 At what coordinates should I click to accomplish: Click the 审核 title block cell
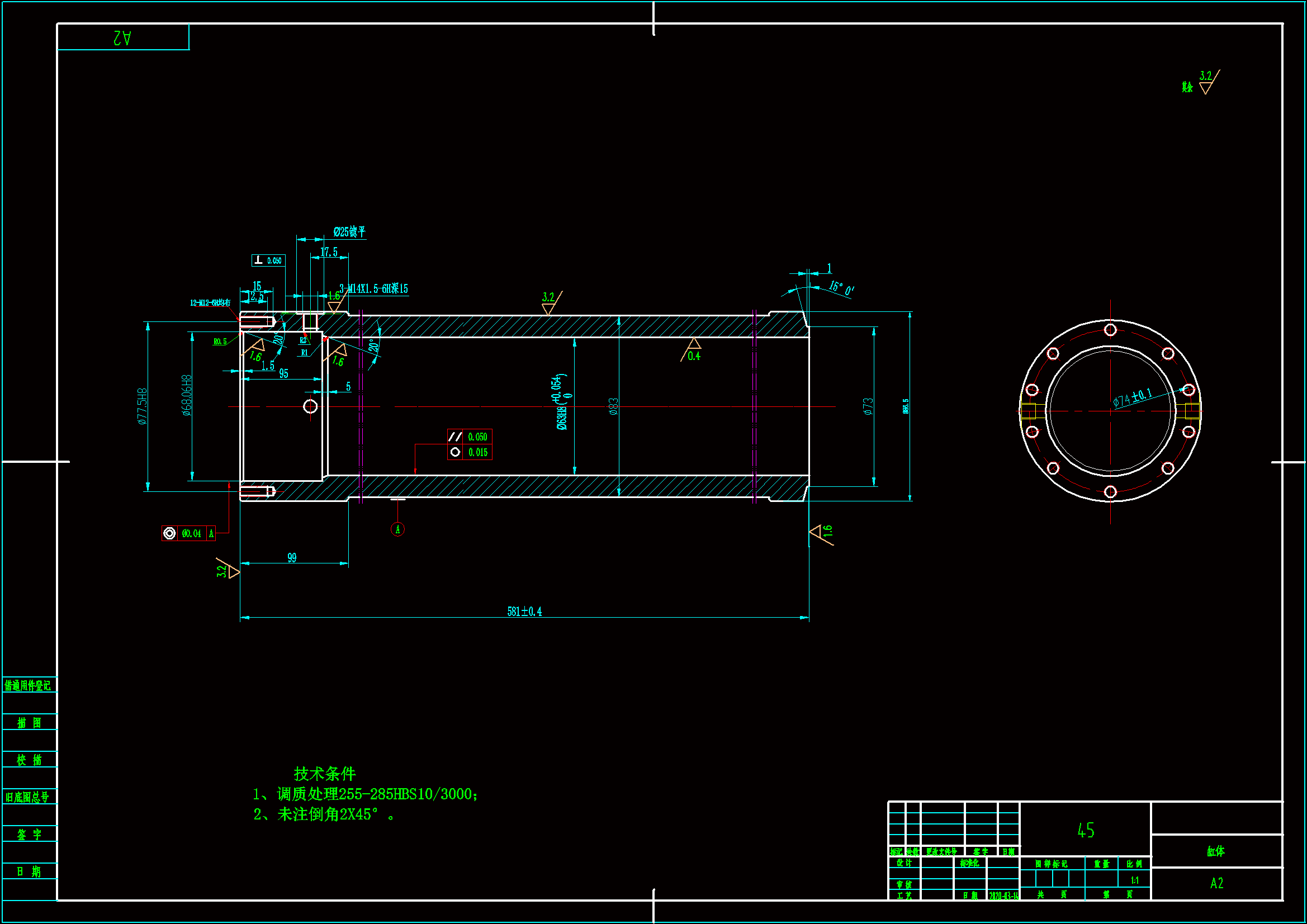(904, 885)
